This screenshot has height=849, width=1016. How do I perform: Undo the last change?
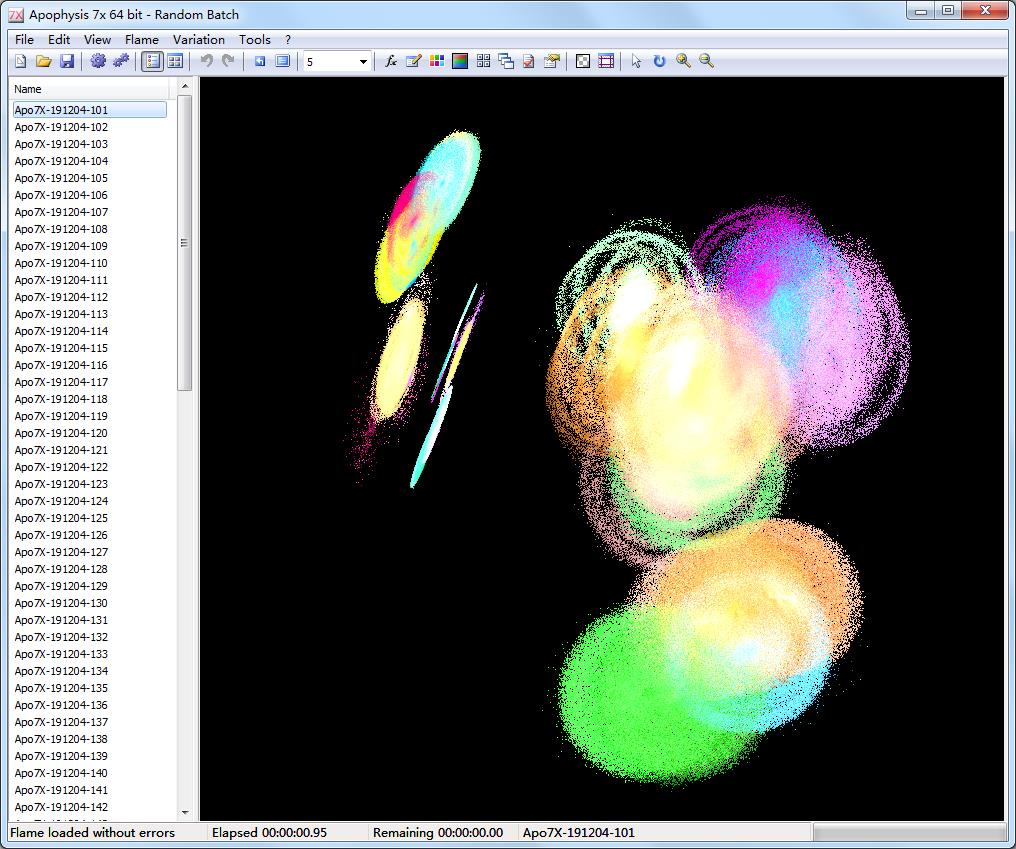[x=206, y=61]
